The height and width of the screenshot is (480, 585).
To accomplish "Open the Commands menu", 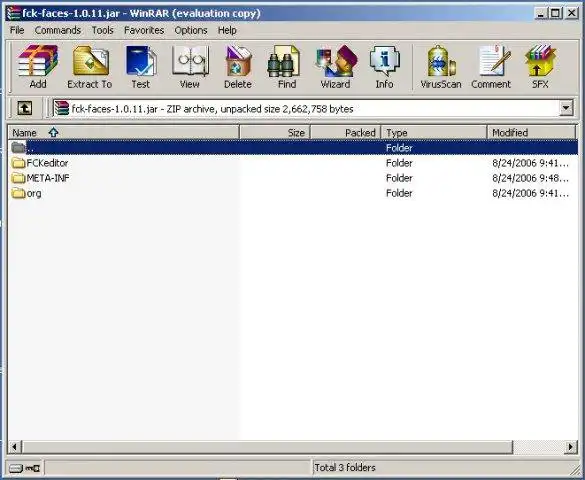I will coord(58,30).
